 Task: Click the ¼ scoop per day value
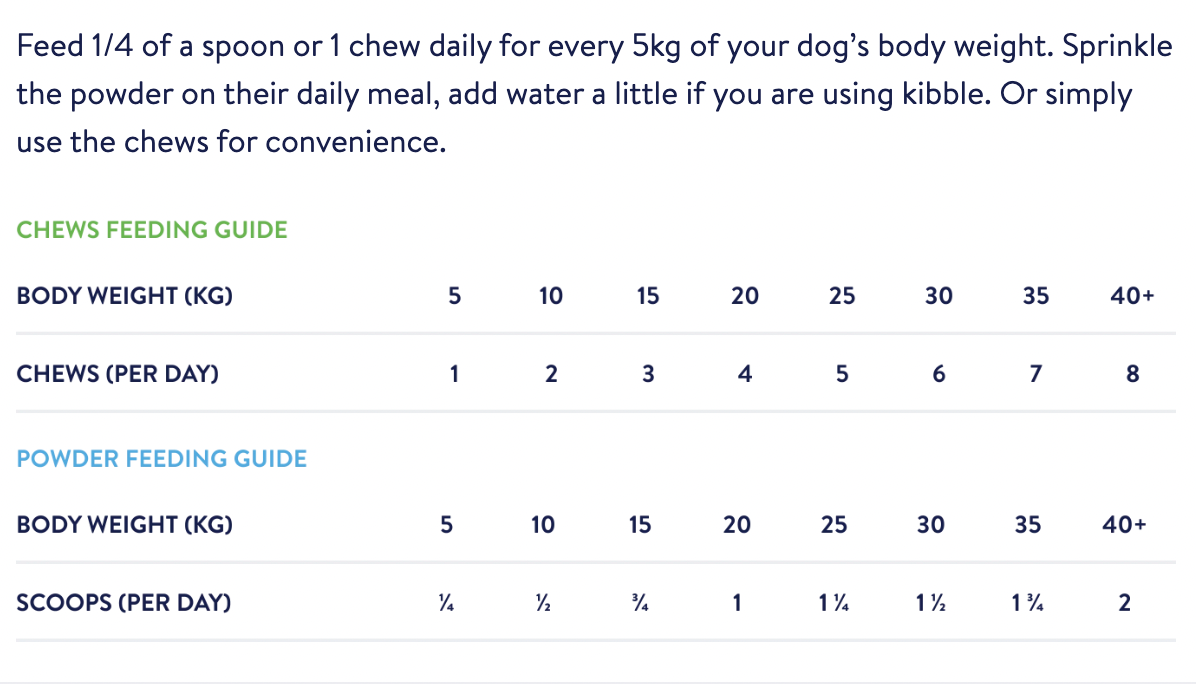tap(446, 603)
